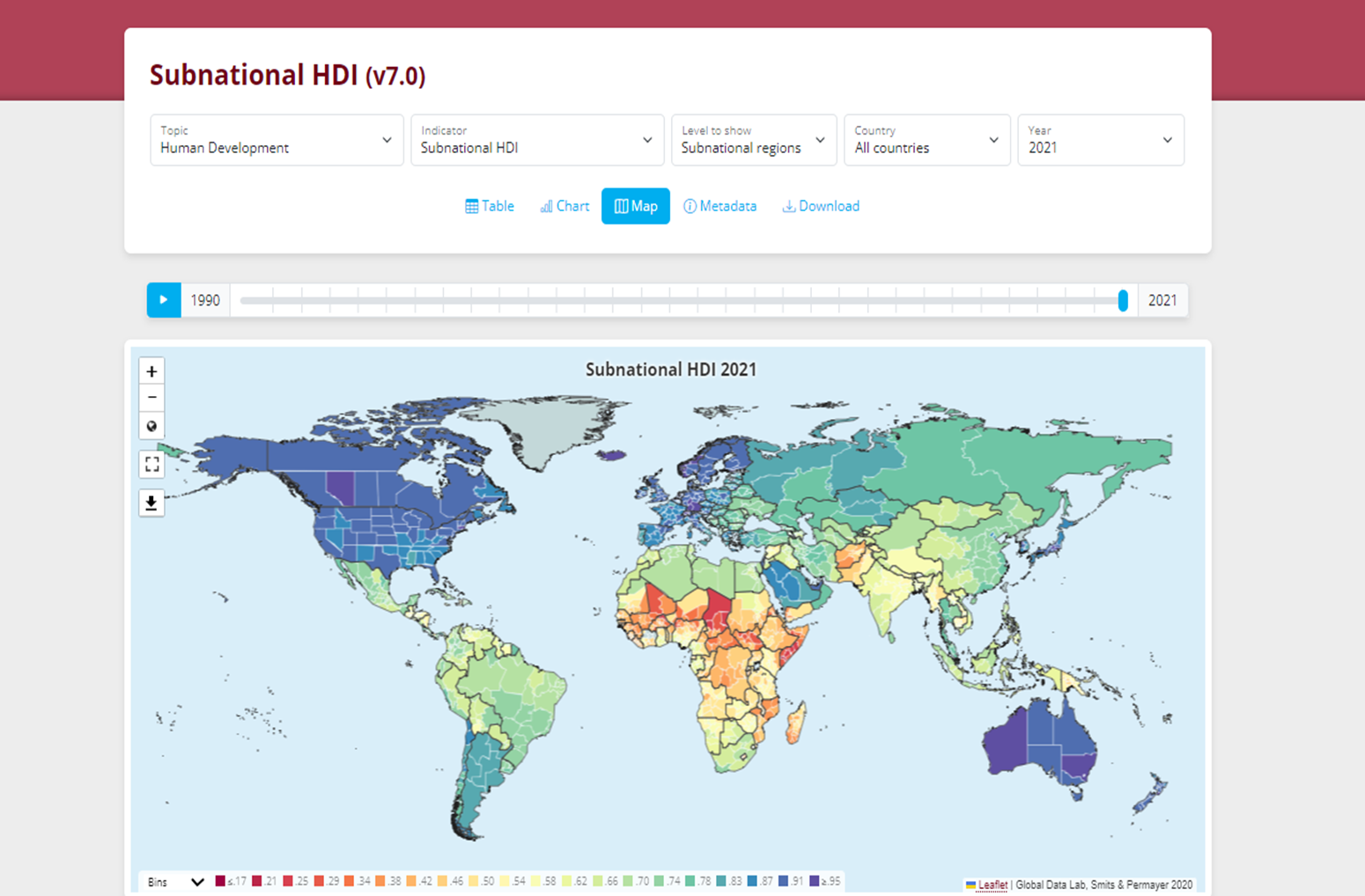This screenshot has height=896, width=1365.
Task: Play the year animation
Action: (164, 300)
